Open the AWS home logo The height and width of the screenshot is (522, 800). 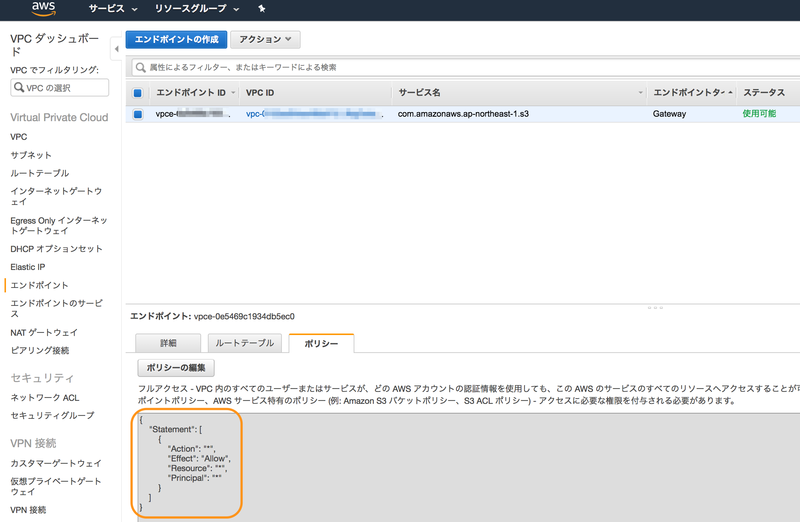tap(43, 8)
